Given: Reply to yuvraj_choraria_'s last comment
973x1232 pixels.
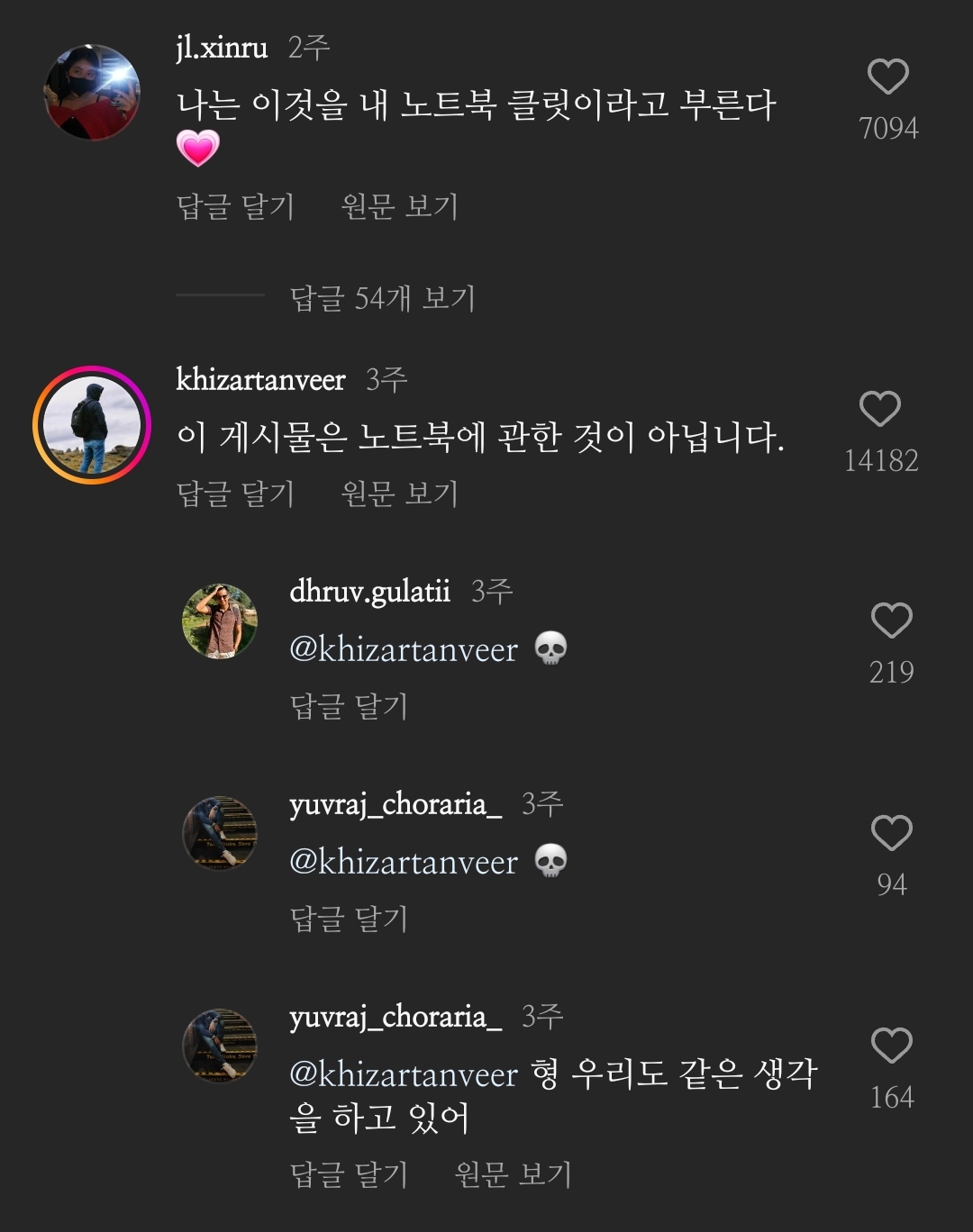Looking at the screenshot, I should click(349, 1174).
